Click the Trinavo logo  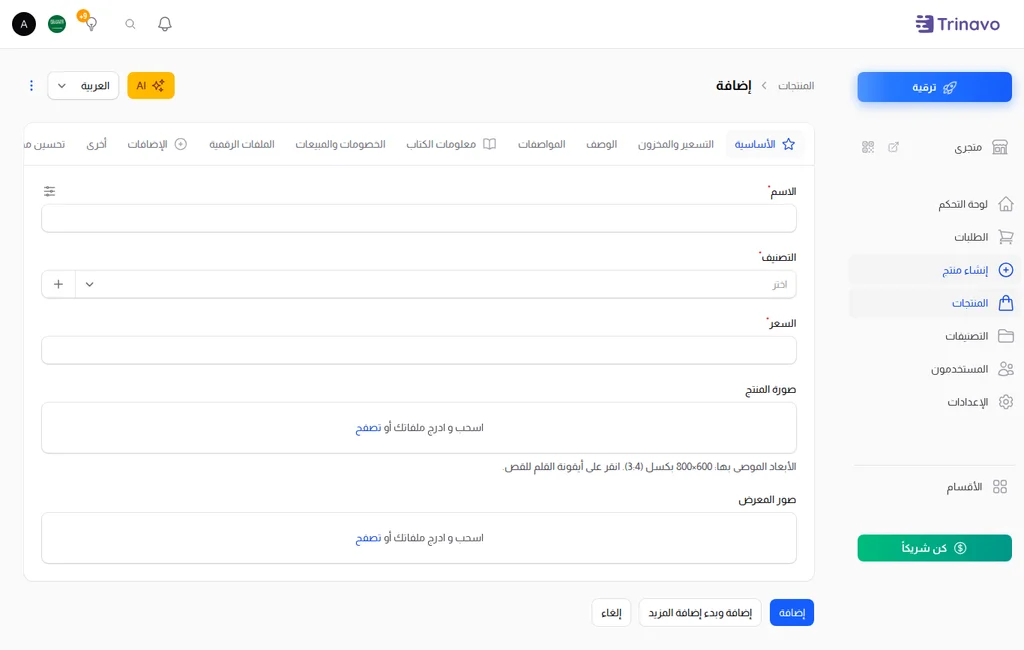coord(957,24)
